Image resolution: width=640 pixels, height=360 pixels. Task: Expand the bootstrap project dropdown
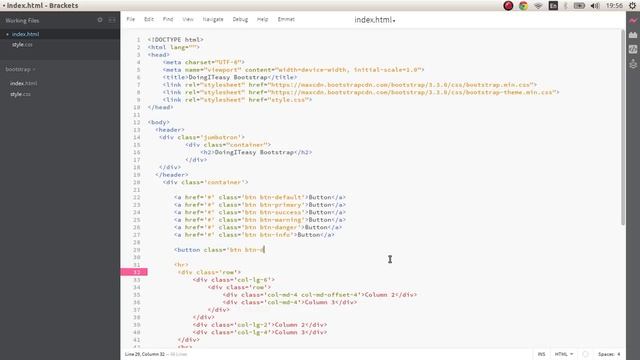tap(20, 69)
